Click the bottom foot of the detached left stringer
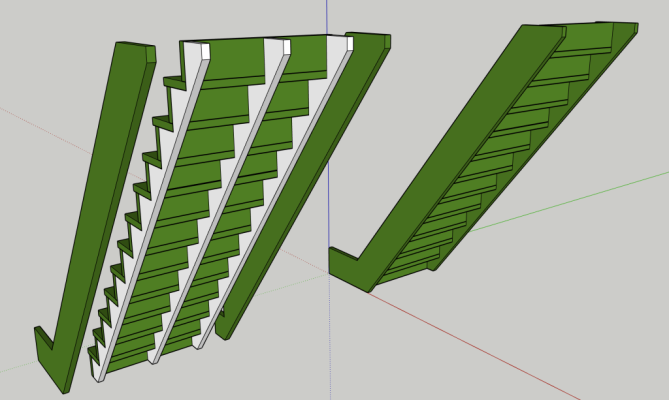 pyautogui.click(x=50, y=362)
